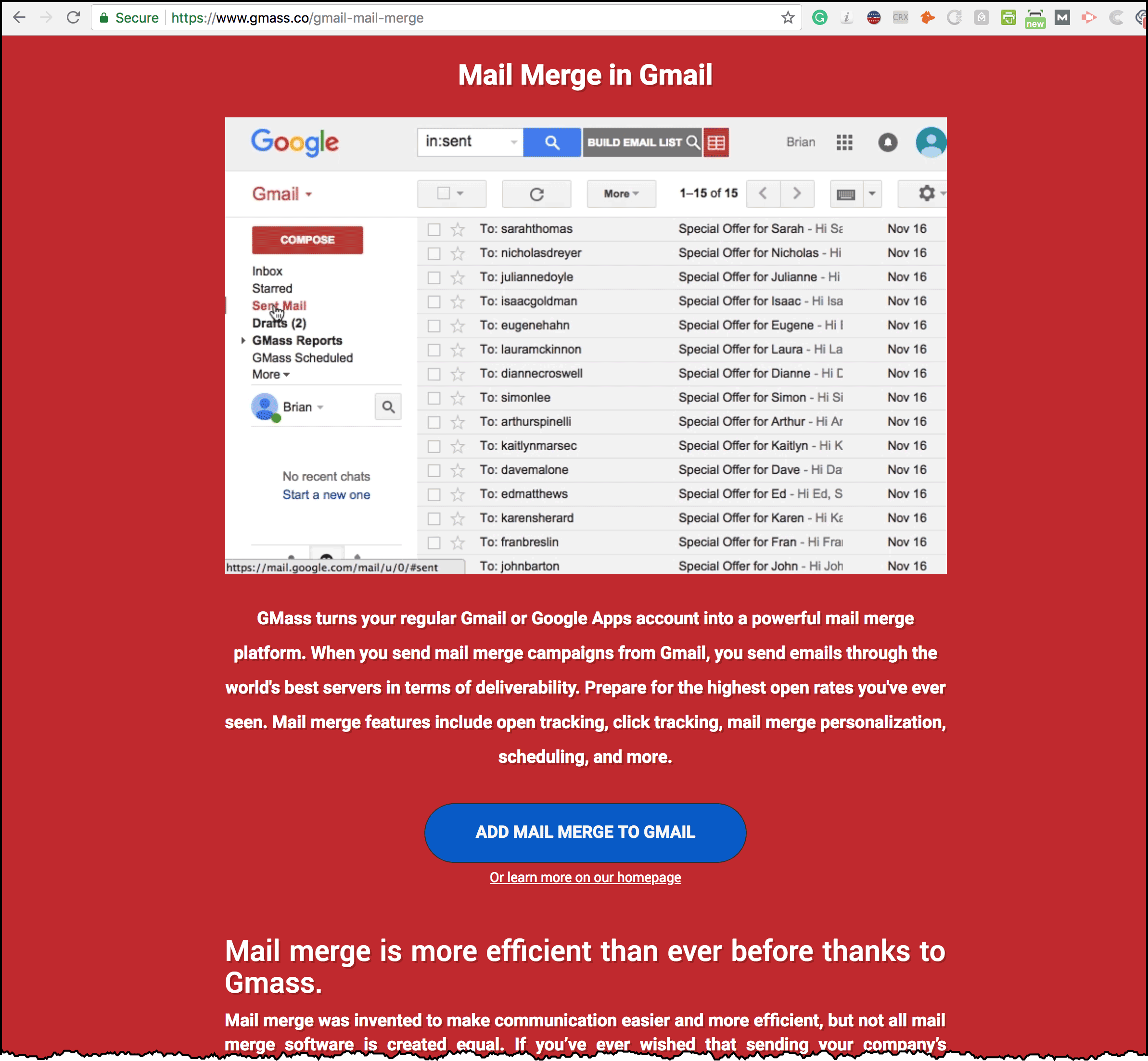Expand the GMass Reports label triangle

pos(243,341)
